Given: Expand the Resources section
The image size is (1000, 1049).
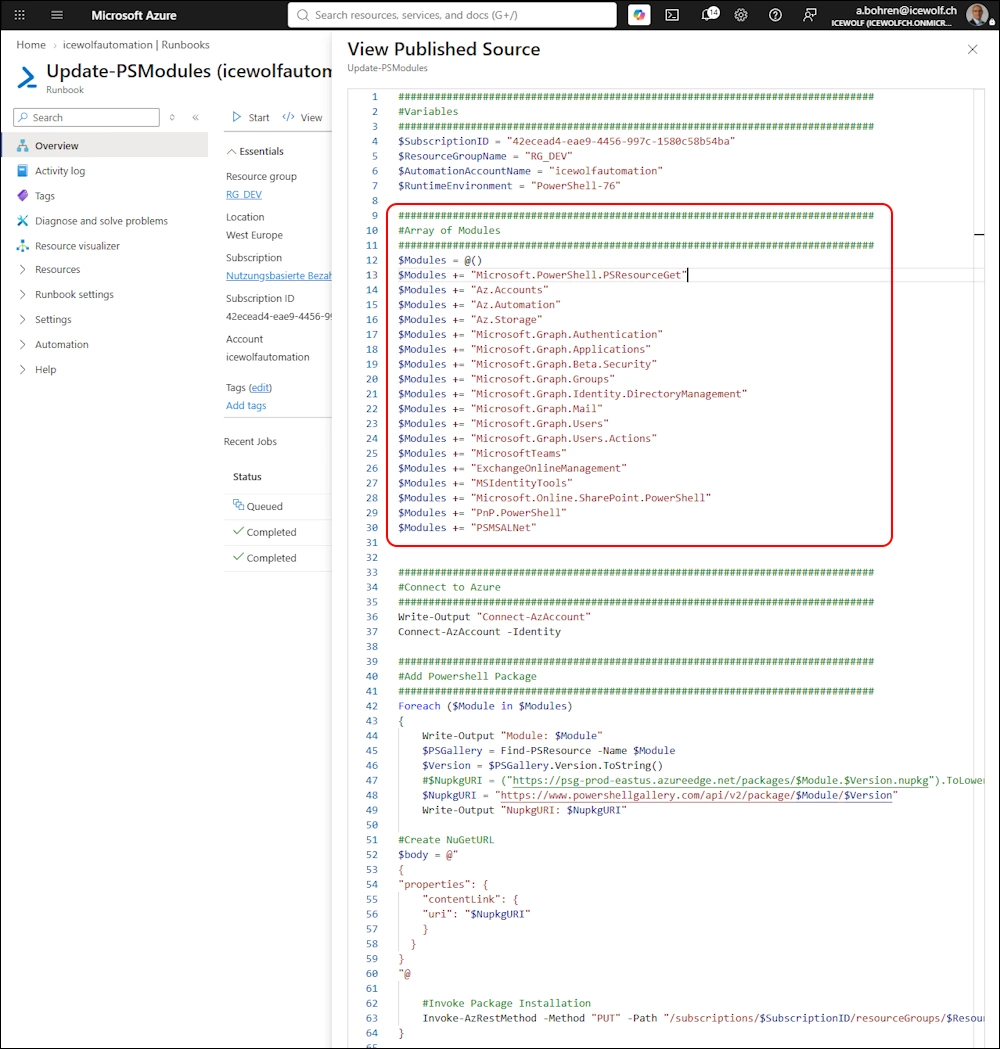Looking at the screenshot, I should (23, 269).
